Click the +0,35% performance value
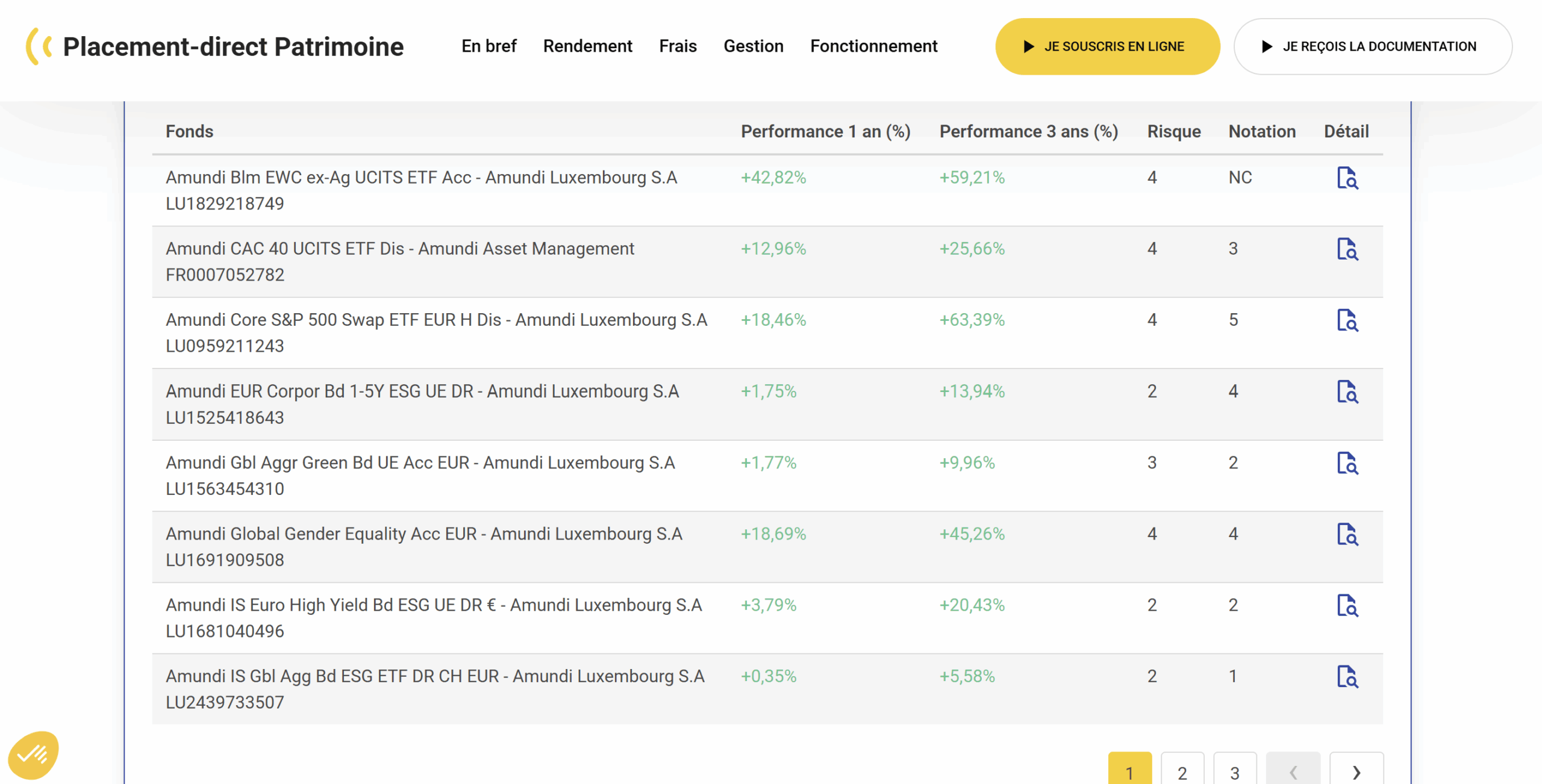 click(769, 676)
